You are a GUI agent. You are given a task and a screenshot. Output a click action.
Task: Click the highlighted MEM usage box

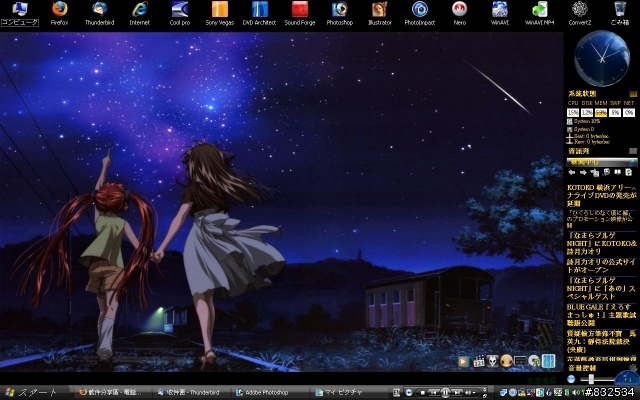pos(601,112)
